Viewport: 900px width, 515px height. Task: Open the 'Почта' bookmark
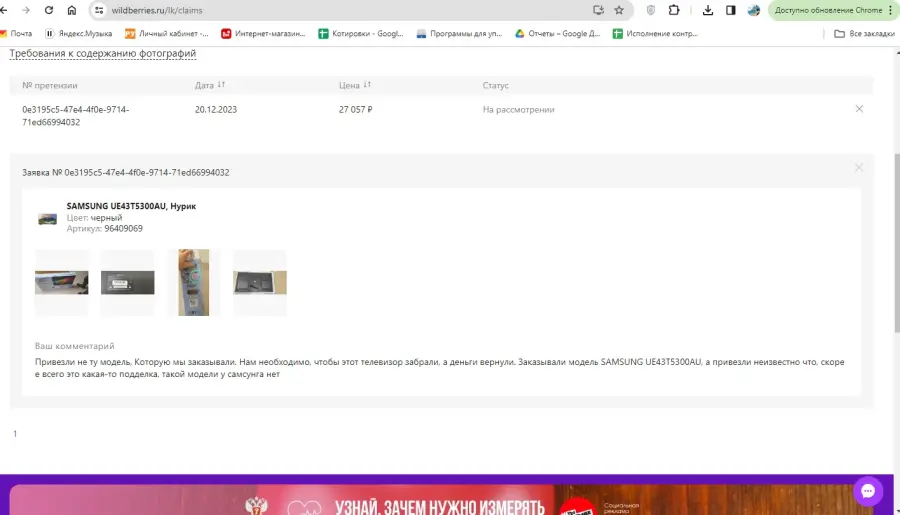16,34
